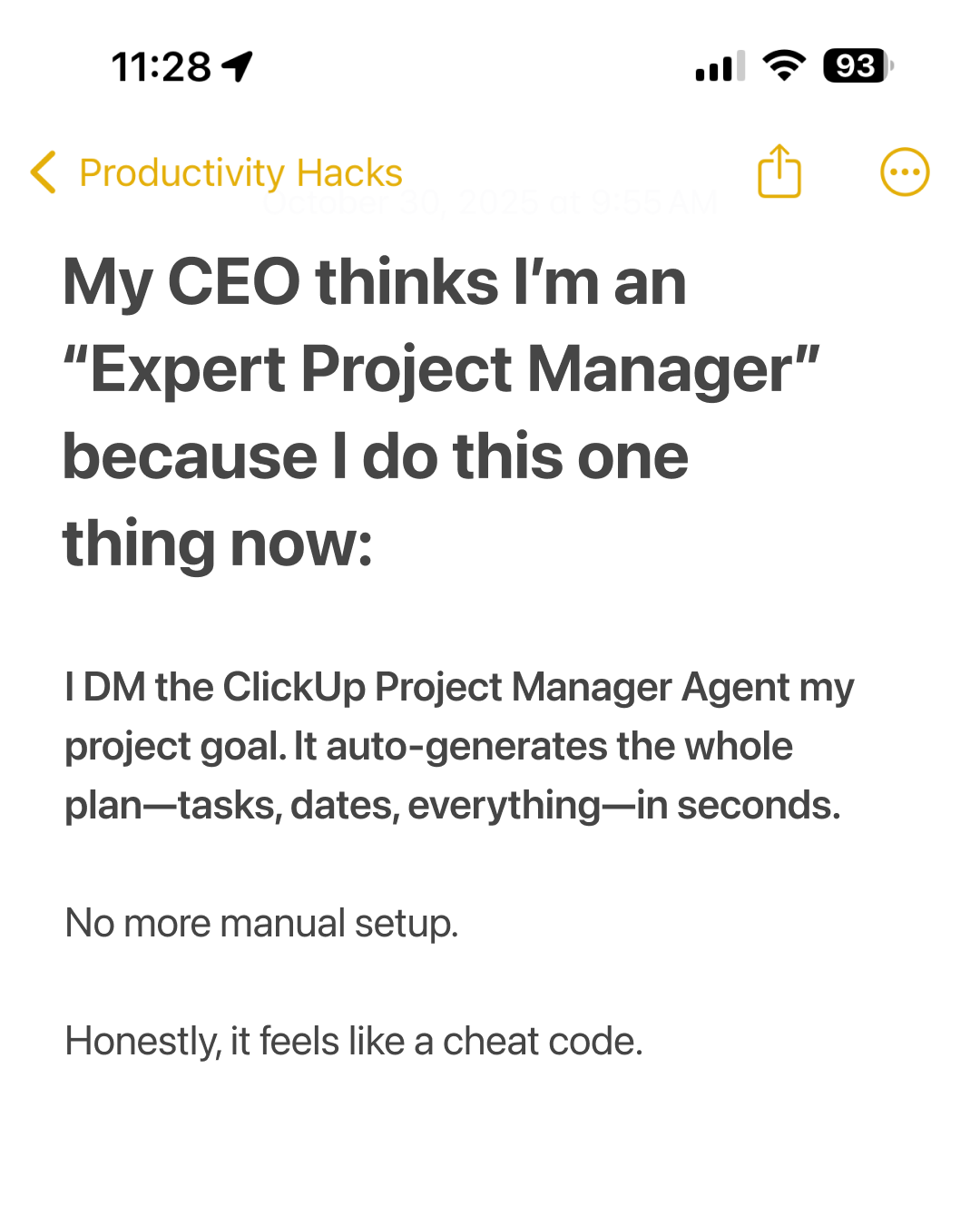Tap the "No more manual setup." line
980x1225 pixels.
point(261,924)
